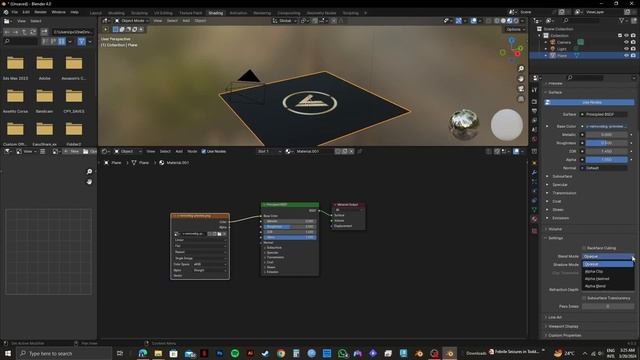The width and height of the screenshot is (640, 360).
Task: Click the outliner filter funnel icon
Action: (x=621, y=20)
